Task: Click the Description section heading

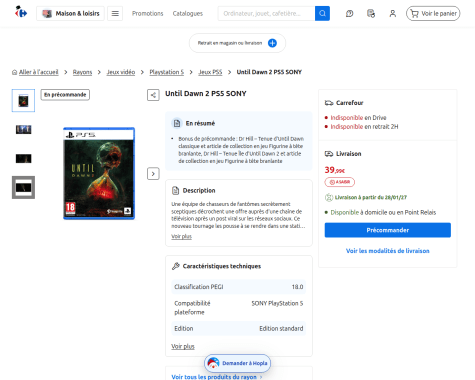Action: point(199,190)
